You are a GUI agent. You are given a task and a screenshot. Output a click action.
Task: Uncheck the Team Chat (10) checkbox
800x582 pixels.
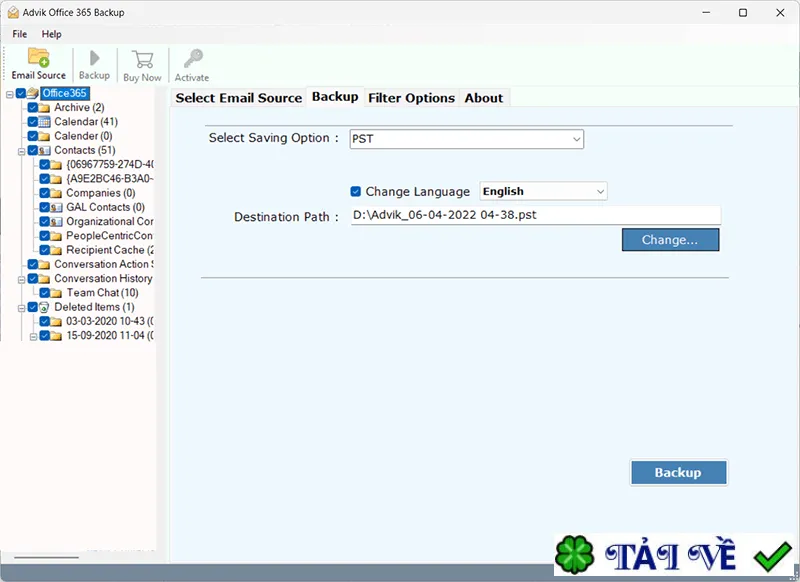pyautogui.click(x=44, y=293)
